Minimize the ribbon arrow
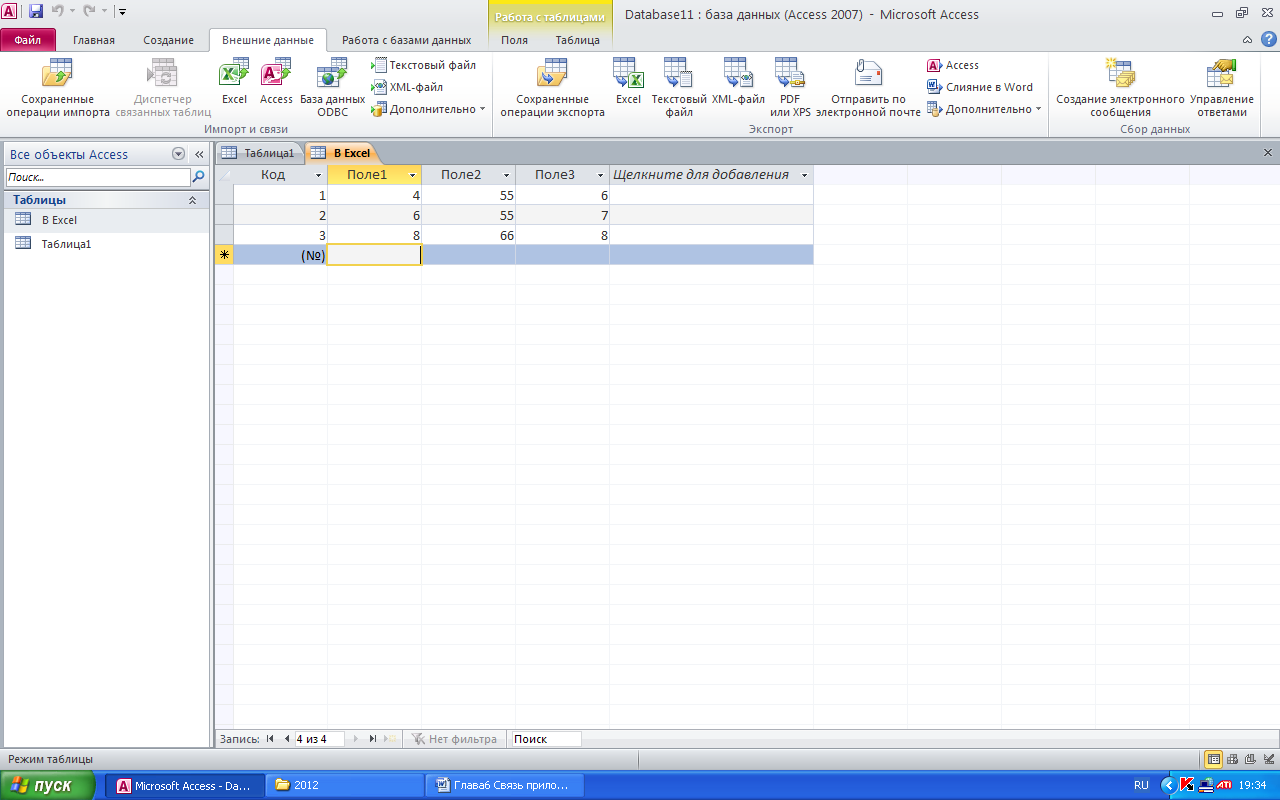Image resolution: width=1280 pixels, height=800 pixels. (x=1247, y=40)
